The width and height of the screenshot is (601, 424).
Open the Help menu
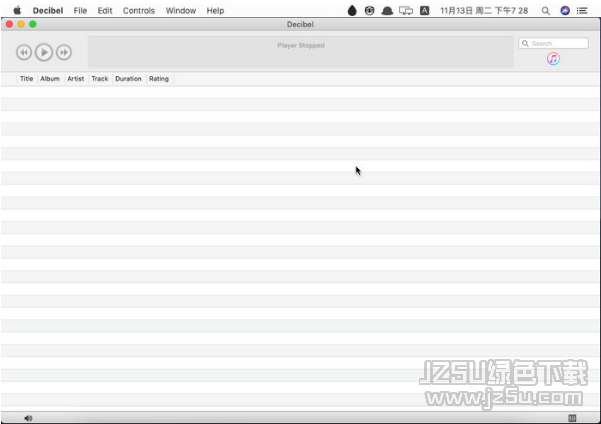pyautogui.click(x=215, y=10)
